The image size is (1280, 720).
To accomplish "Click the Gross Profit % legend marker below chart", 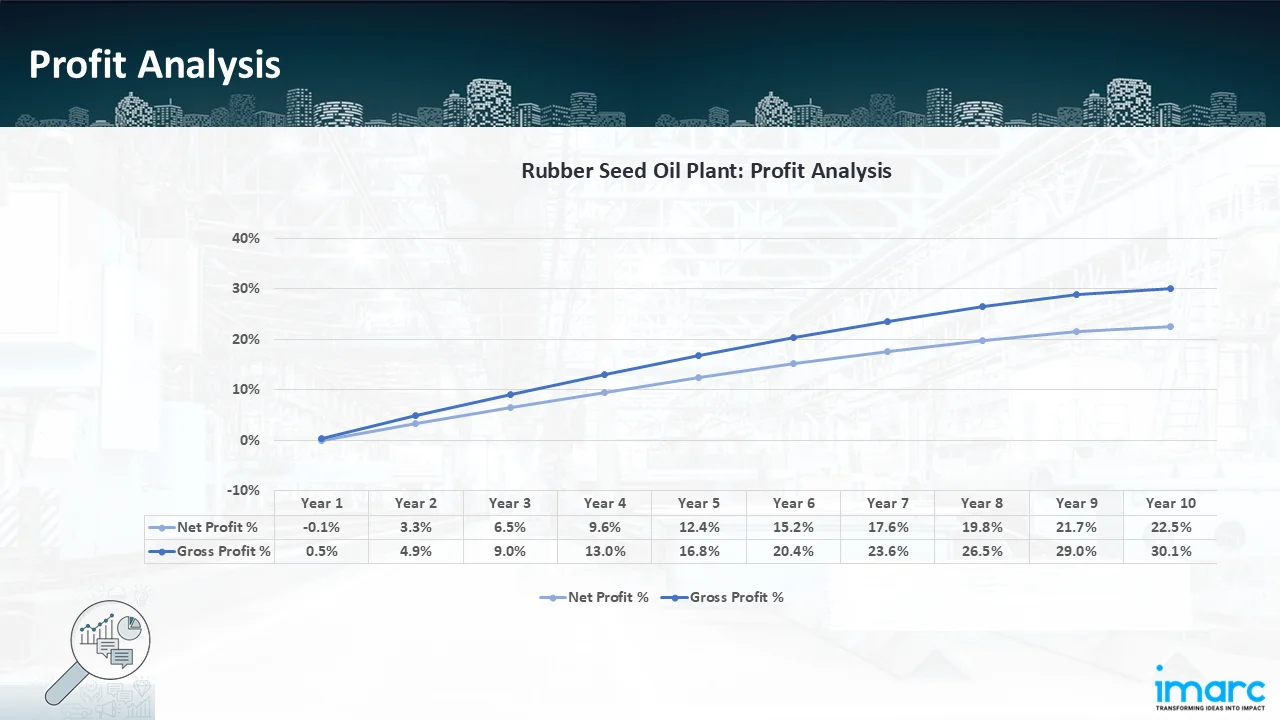I will 675,597.
